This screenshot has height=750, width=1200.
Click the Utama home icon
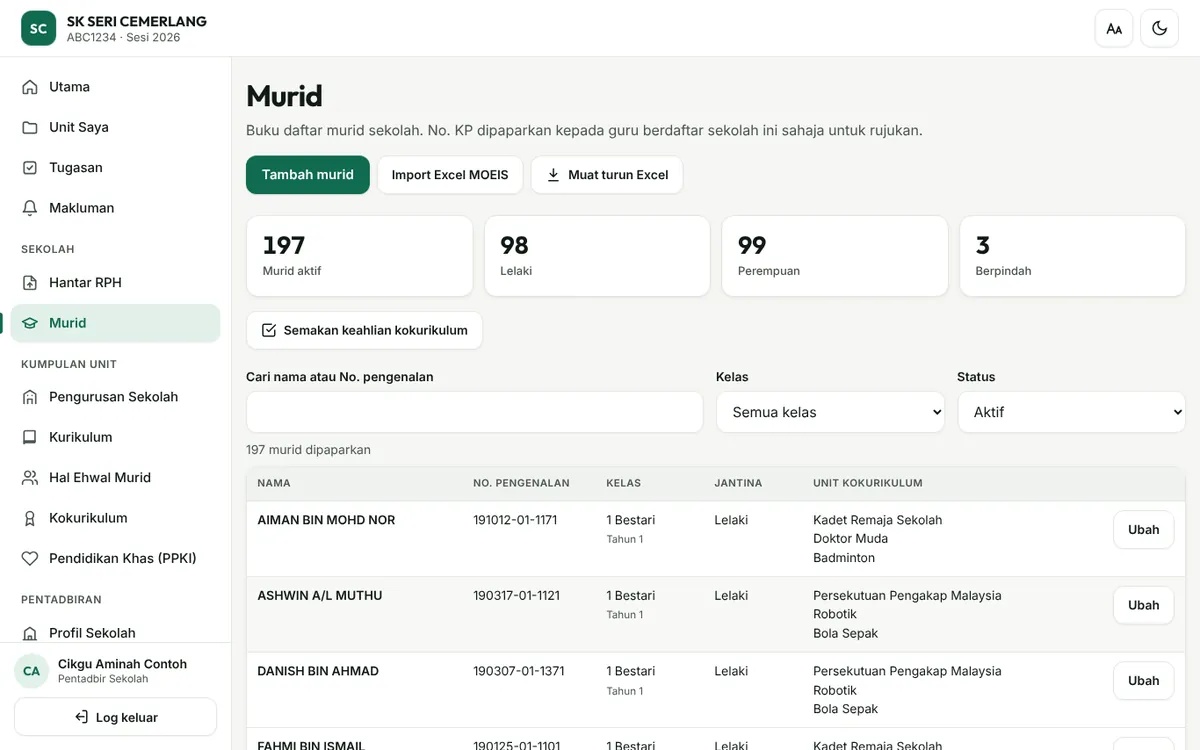[30, 87]
